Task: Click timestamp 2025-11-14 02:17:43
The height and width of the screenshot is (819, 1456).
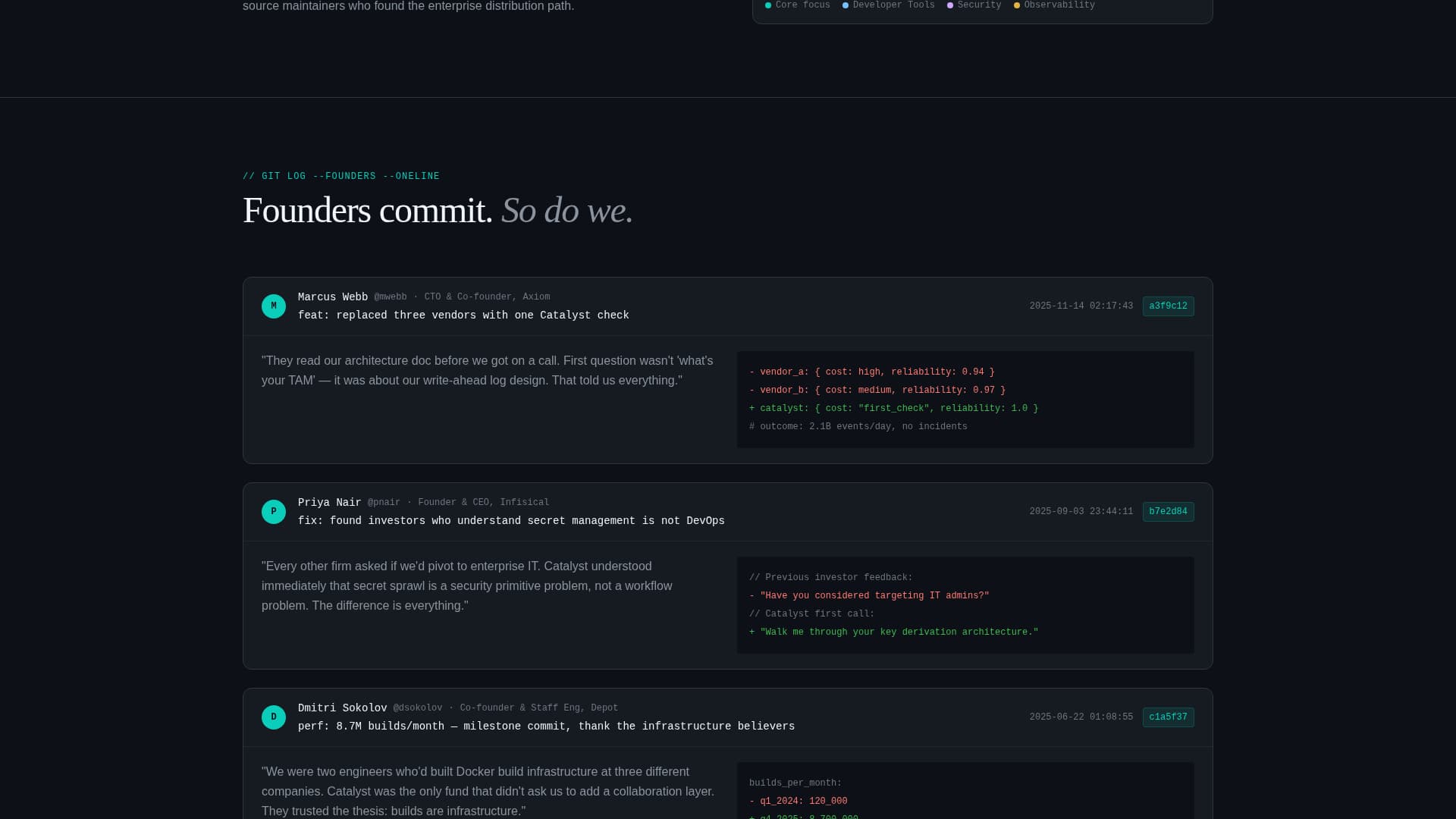Action: pos(1081,306)
